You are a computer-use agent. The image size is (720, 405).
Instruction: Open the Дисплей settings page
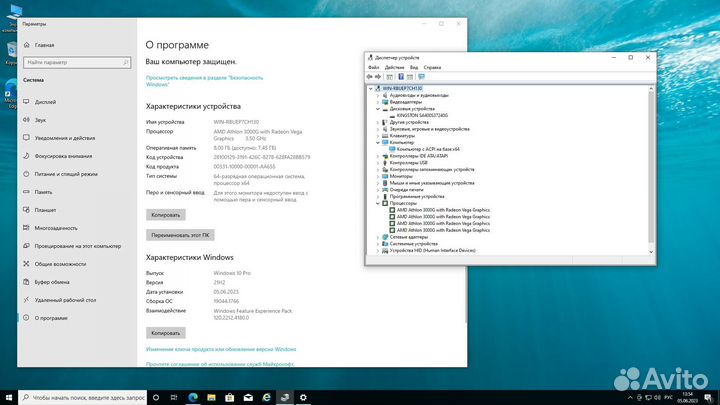point(46,102)
